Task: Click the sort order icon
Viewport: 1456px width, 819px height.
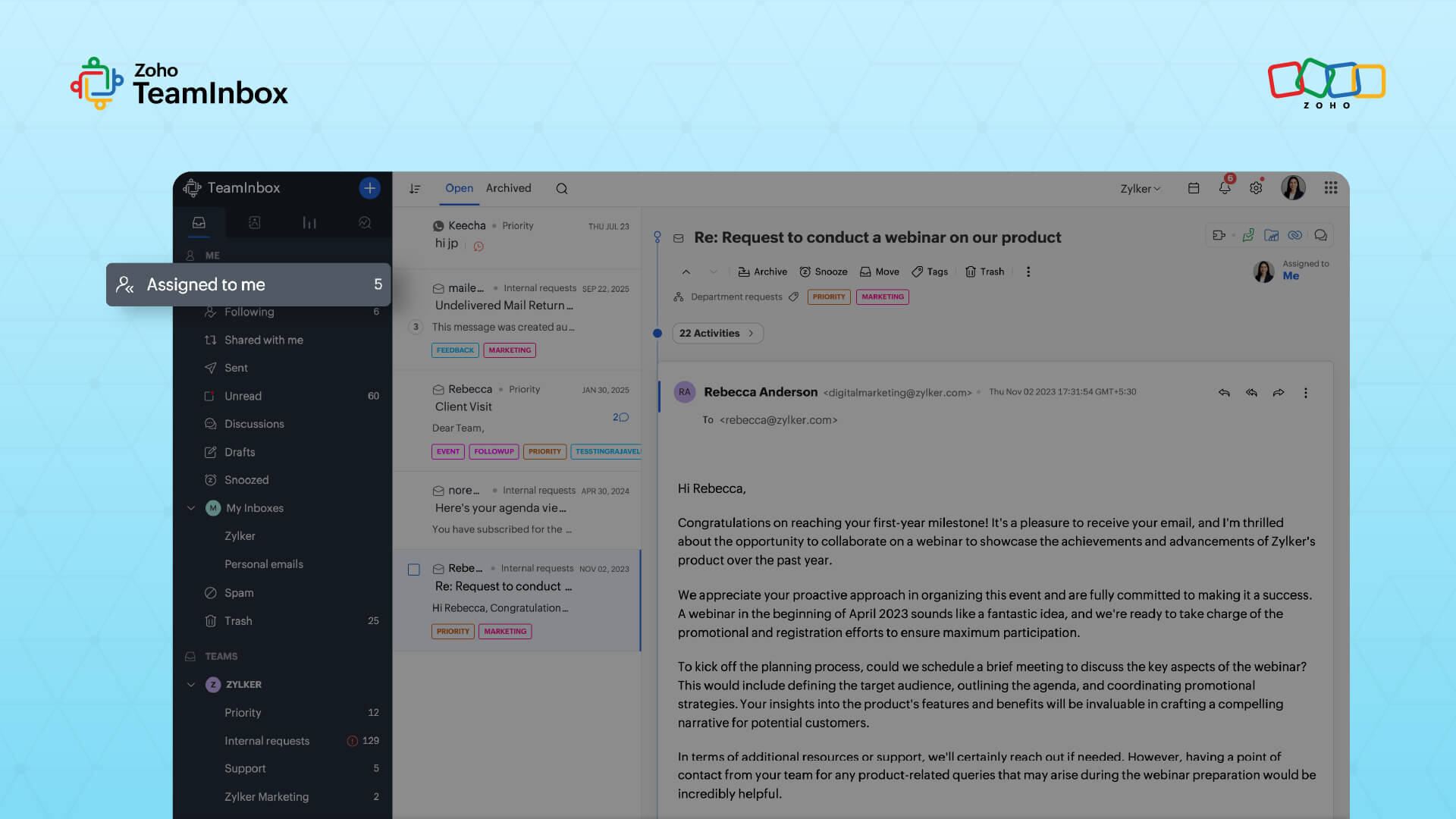Action: [415, 189]
